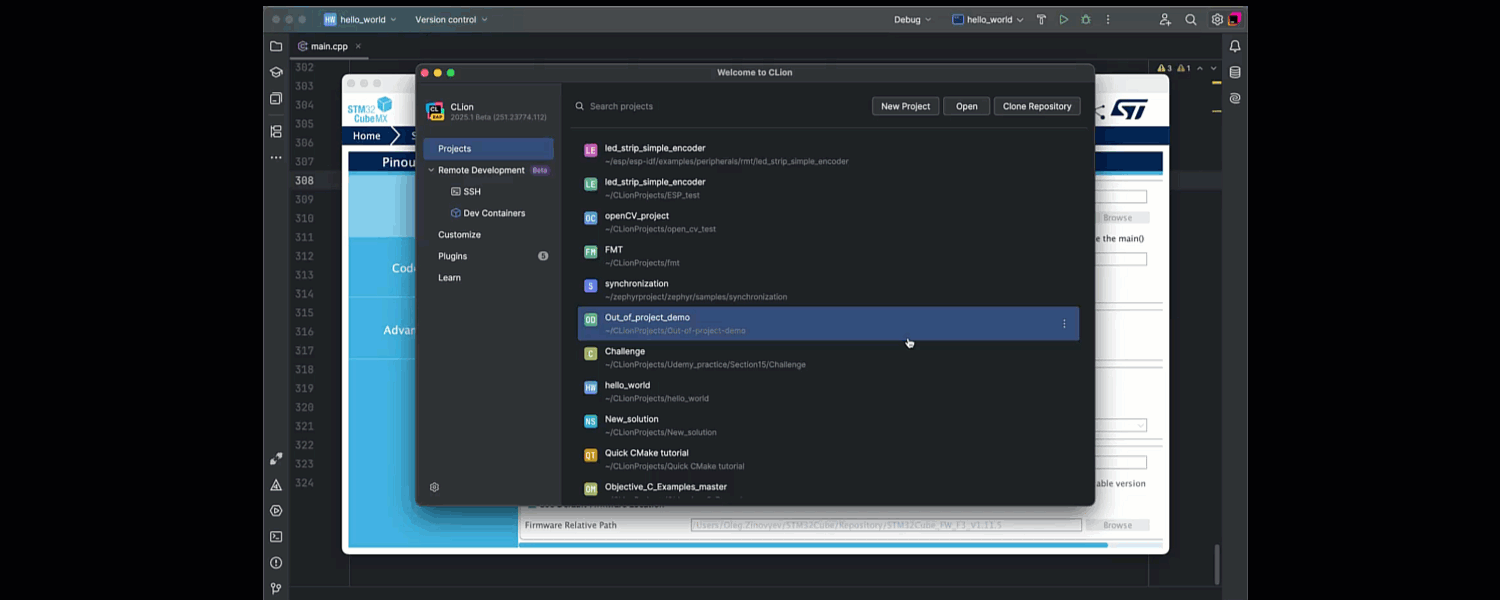Viewport: 1500px width, 600px height.
Task: Open welcome dialog options gear icon
Action: [x=434, y=487]
